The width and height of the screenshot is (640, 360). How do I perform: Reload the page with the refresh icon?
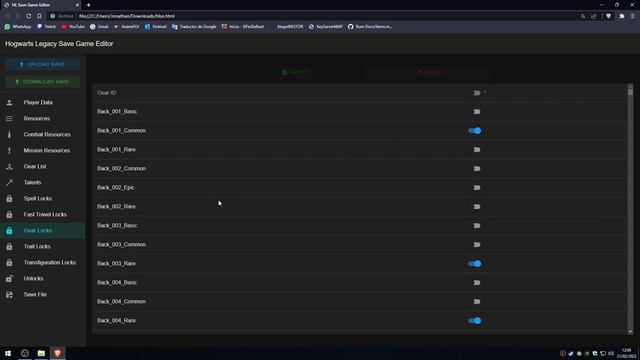(29, 16)
